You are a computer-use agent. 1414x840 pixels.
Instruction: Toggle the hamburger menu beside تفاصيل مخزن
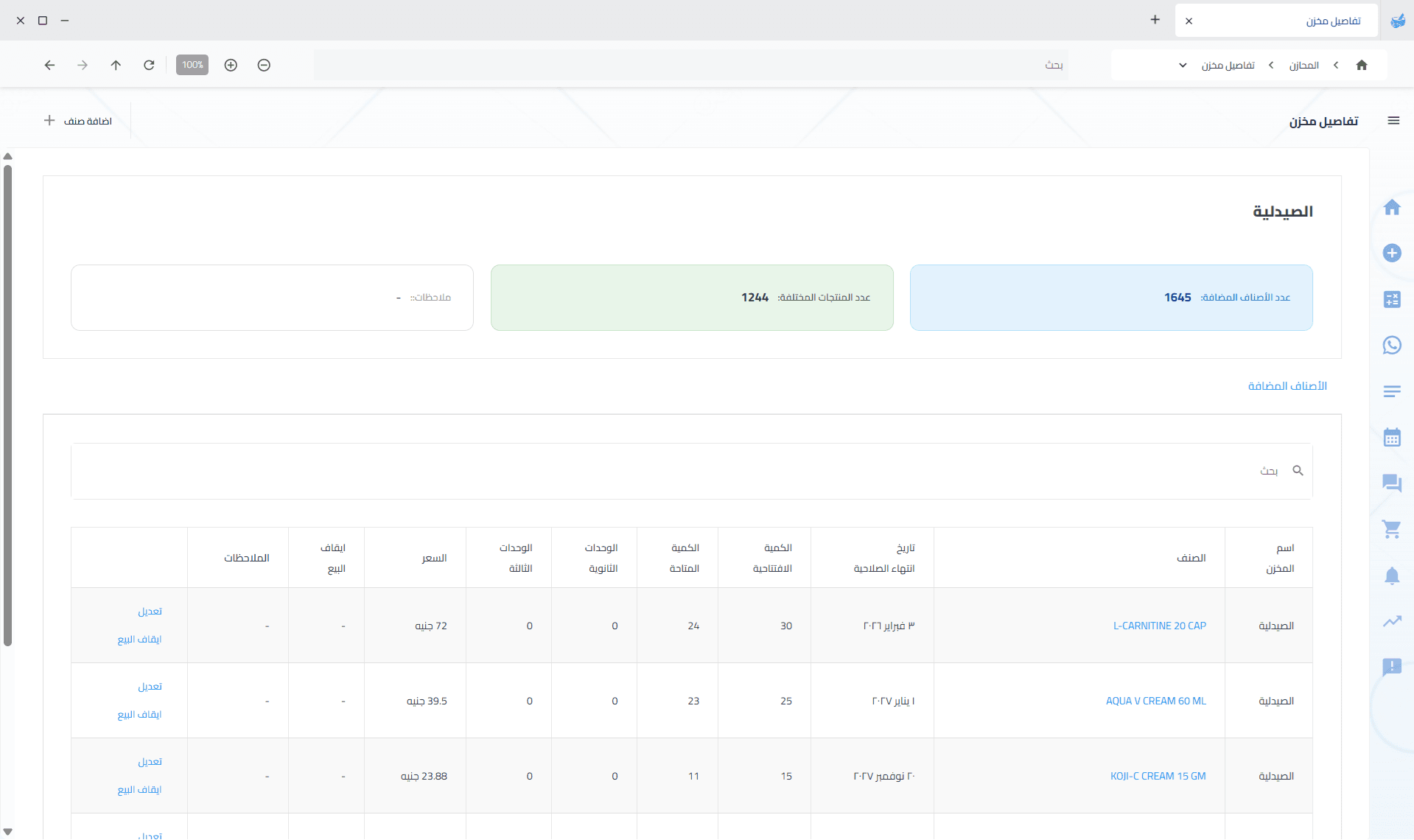pos(1393,121)
